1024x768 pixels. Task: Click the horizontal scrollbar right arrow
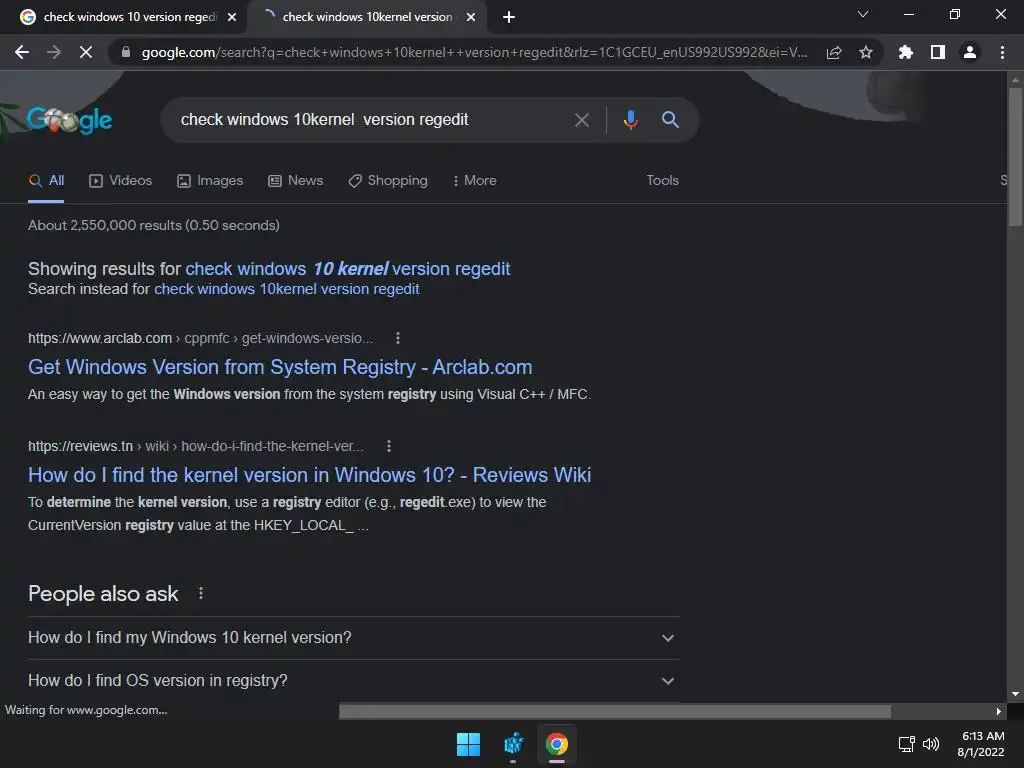point(999,711)
